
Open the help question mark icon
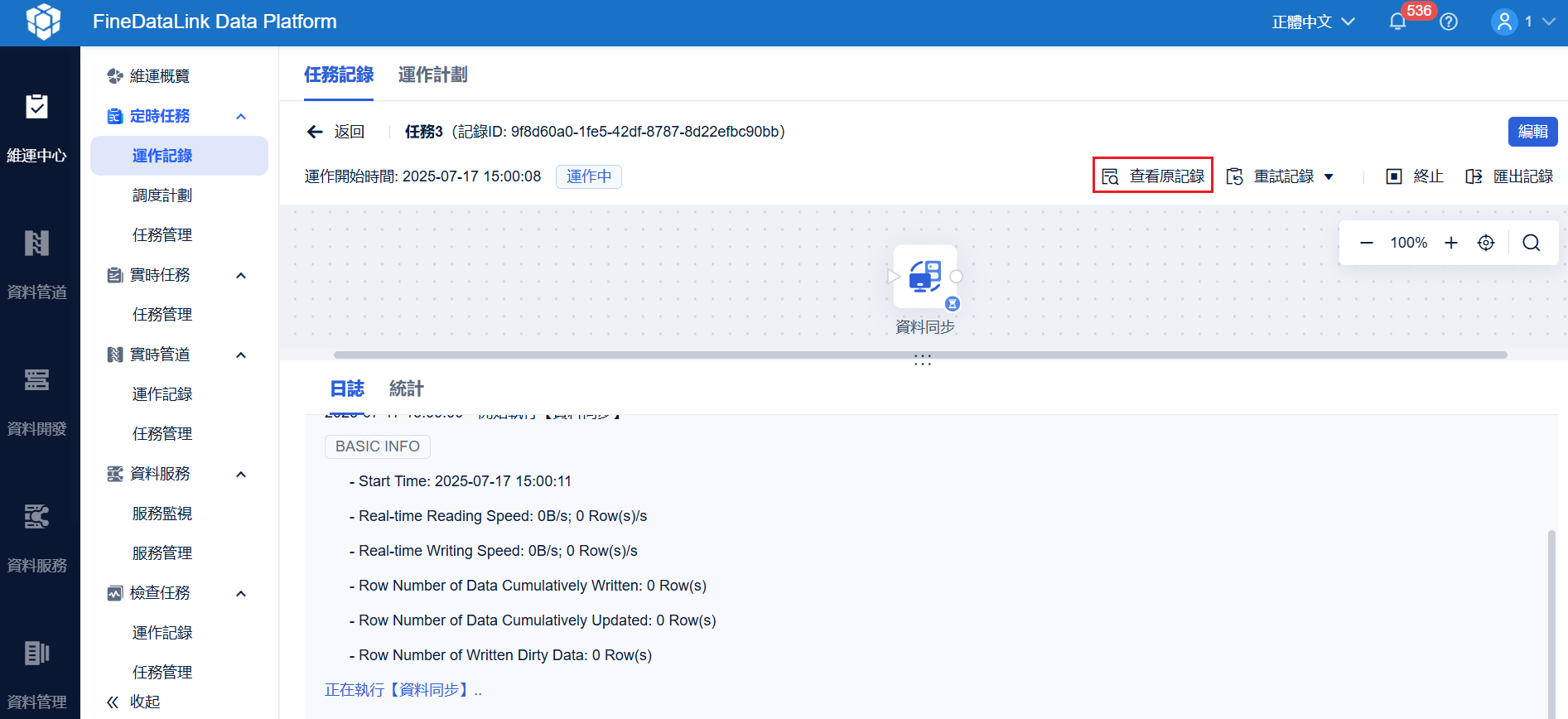click(1449, 22)
